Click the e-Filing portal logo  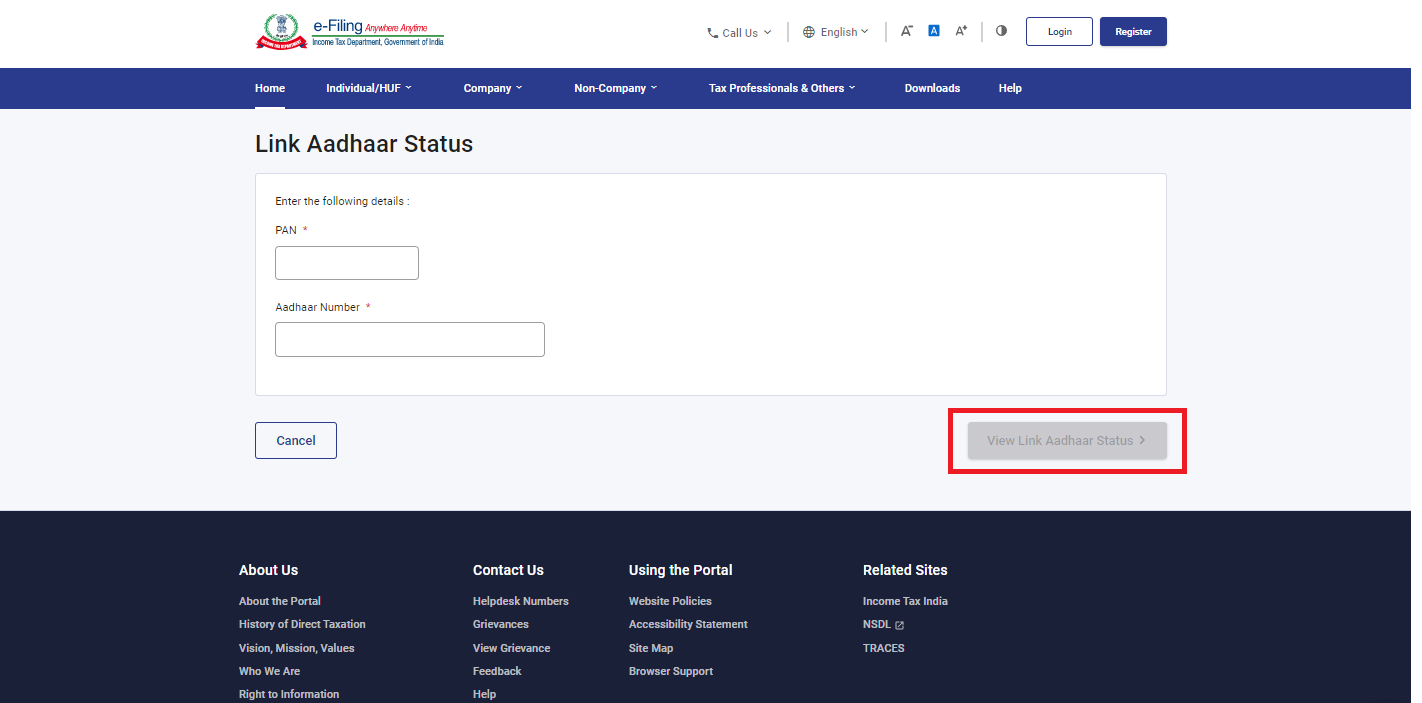[x=349, y=32]
